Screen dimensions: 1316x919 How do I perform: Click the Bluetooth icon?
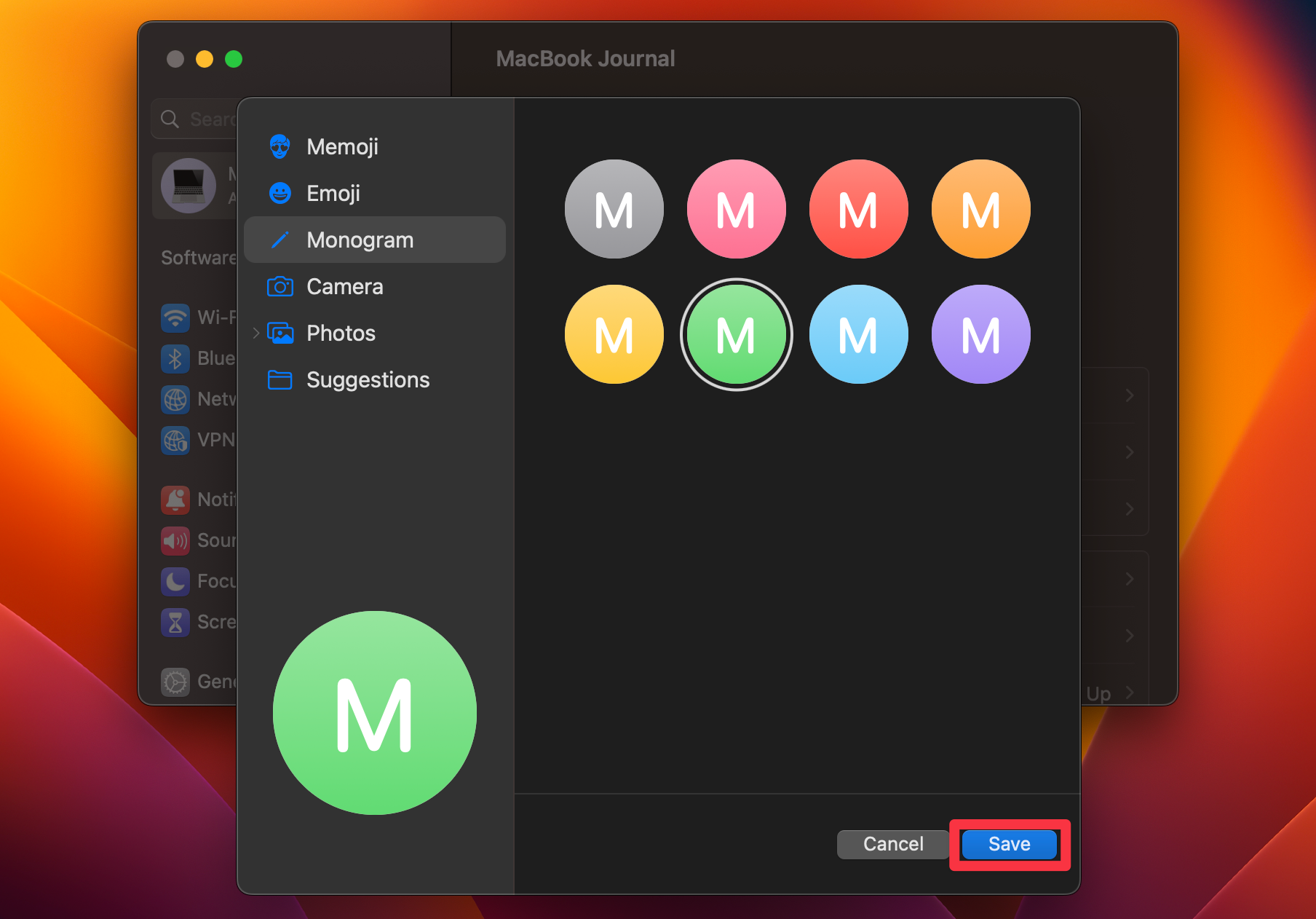coord(175,358)
